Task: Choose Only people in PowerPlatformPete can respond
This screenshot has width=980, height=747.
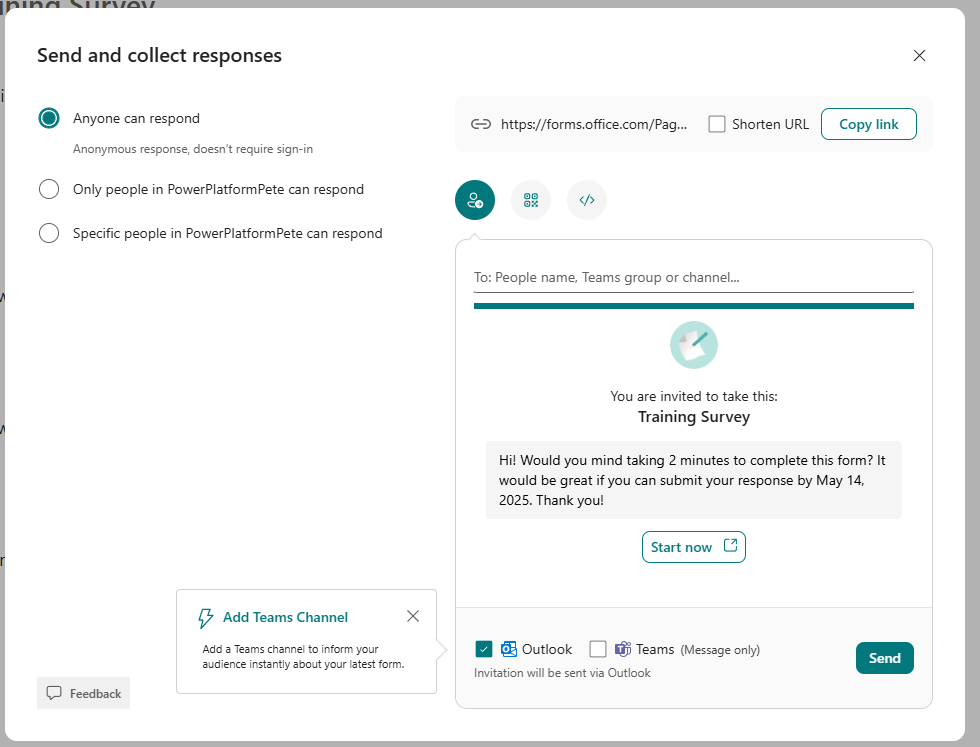Action: pyautogui.click(x=49, y=189)
